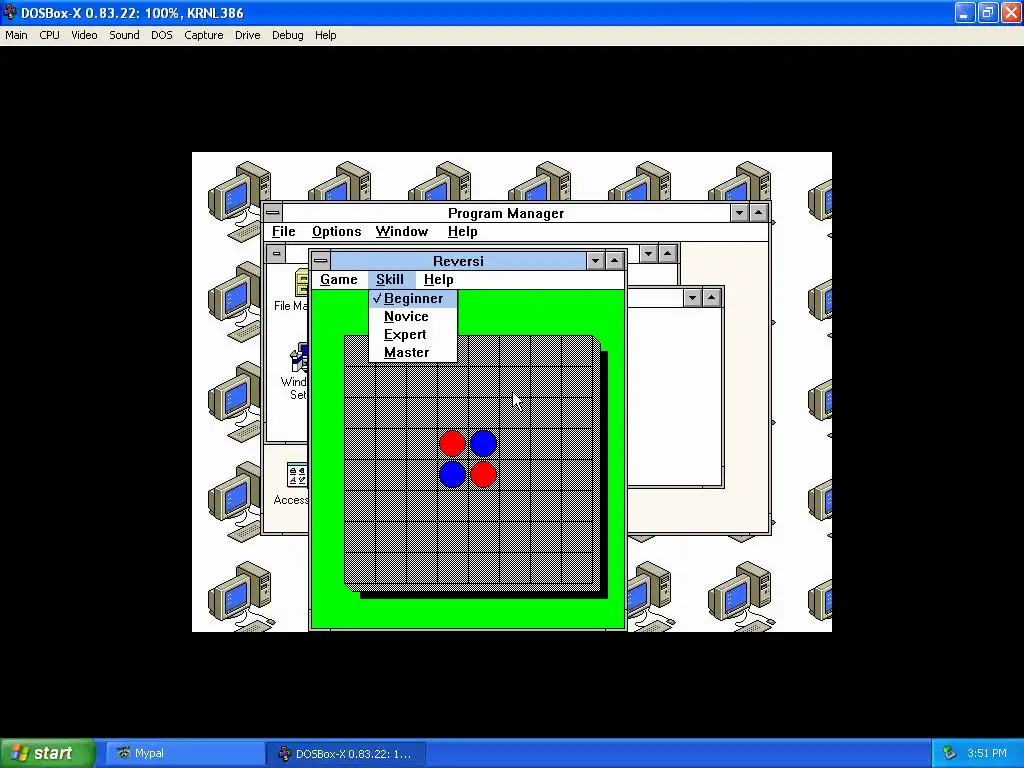Open the Reversi Game menu
Image resolution: width=1024 pixels, height=768 pixels.
click(x=338, y=280)
